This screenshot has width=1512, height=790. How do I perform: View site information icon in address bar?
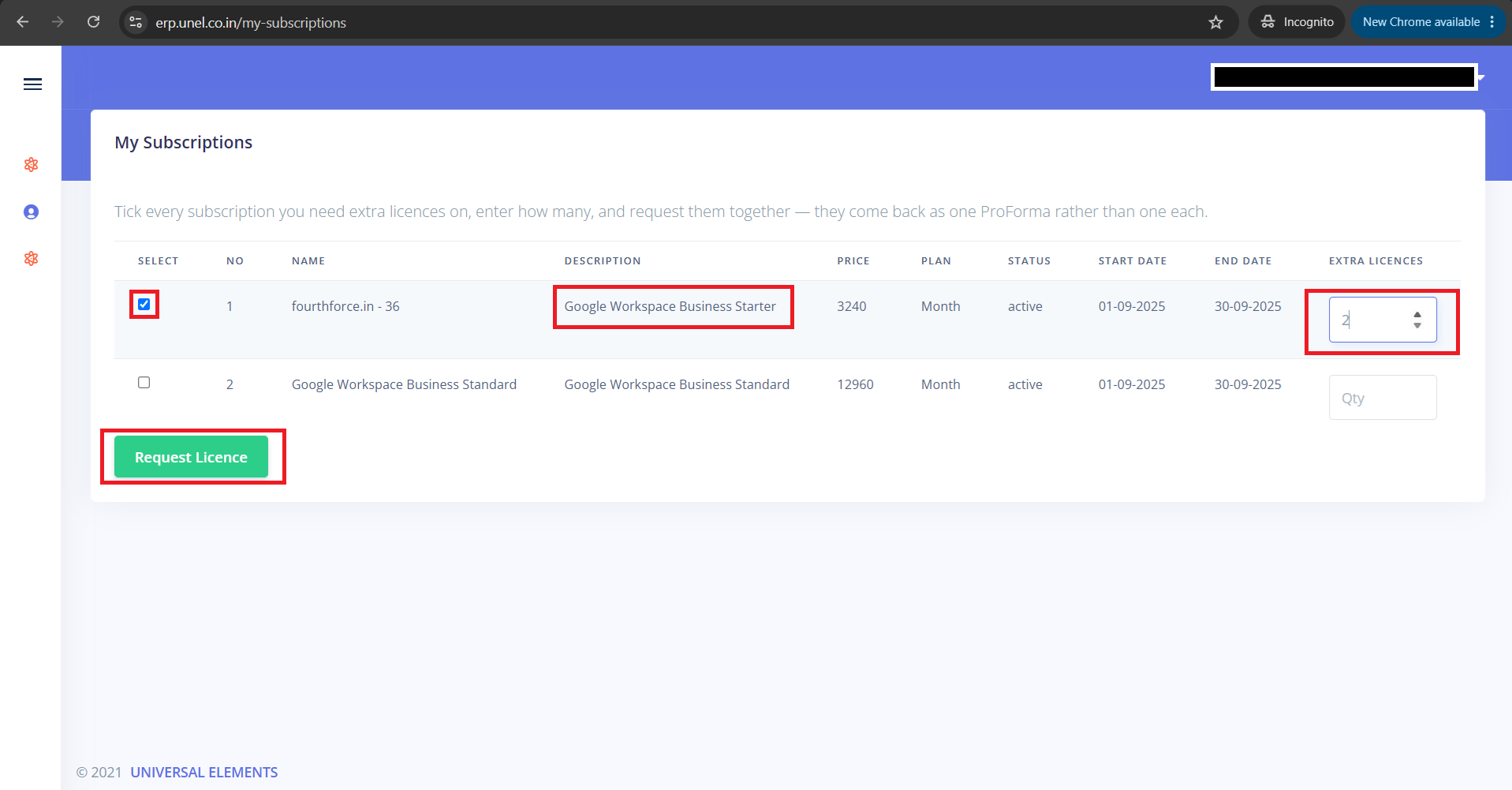coord(136,22)
